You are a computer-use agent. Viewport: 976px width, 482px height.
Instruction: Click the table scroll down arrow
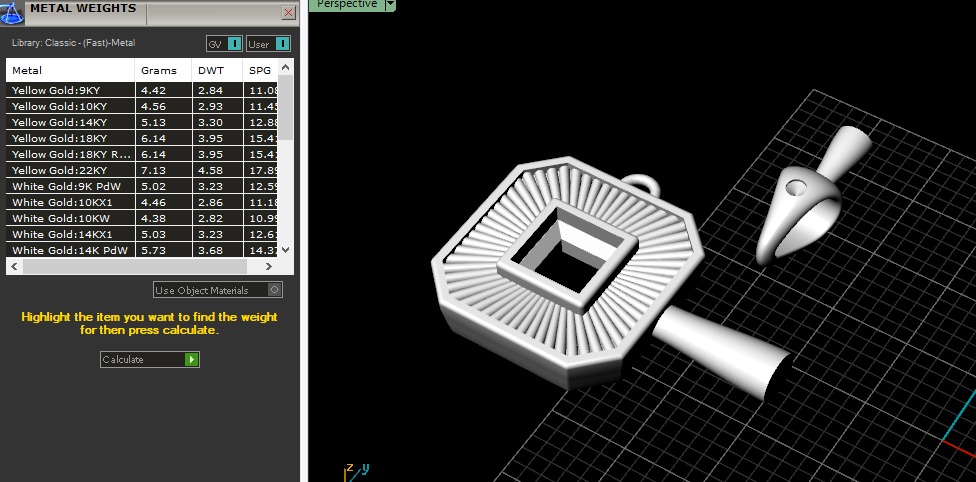[x=285, y=250]
